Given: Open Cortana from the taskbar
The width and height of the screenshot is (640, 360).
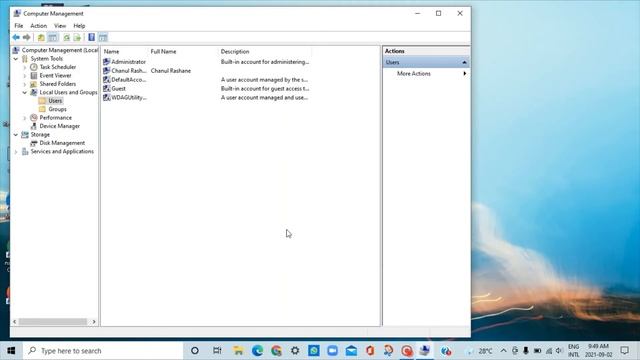Looking at the screenshot, I should coord(195,351).
